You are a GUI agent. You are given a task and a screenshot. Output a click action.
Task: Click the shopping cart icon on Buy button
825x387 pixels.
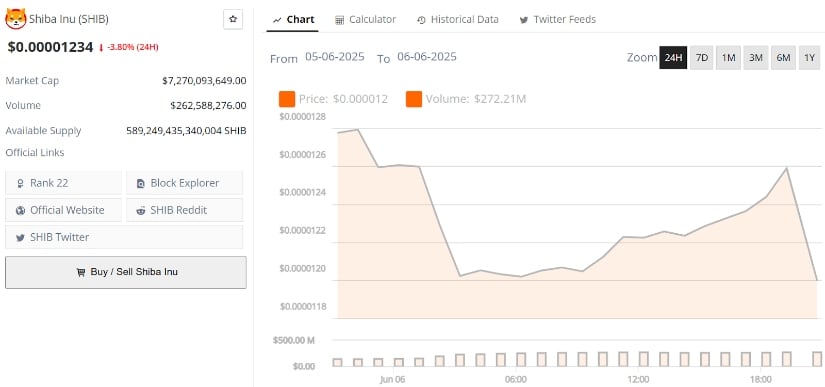click(x=81, y=272)
